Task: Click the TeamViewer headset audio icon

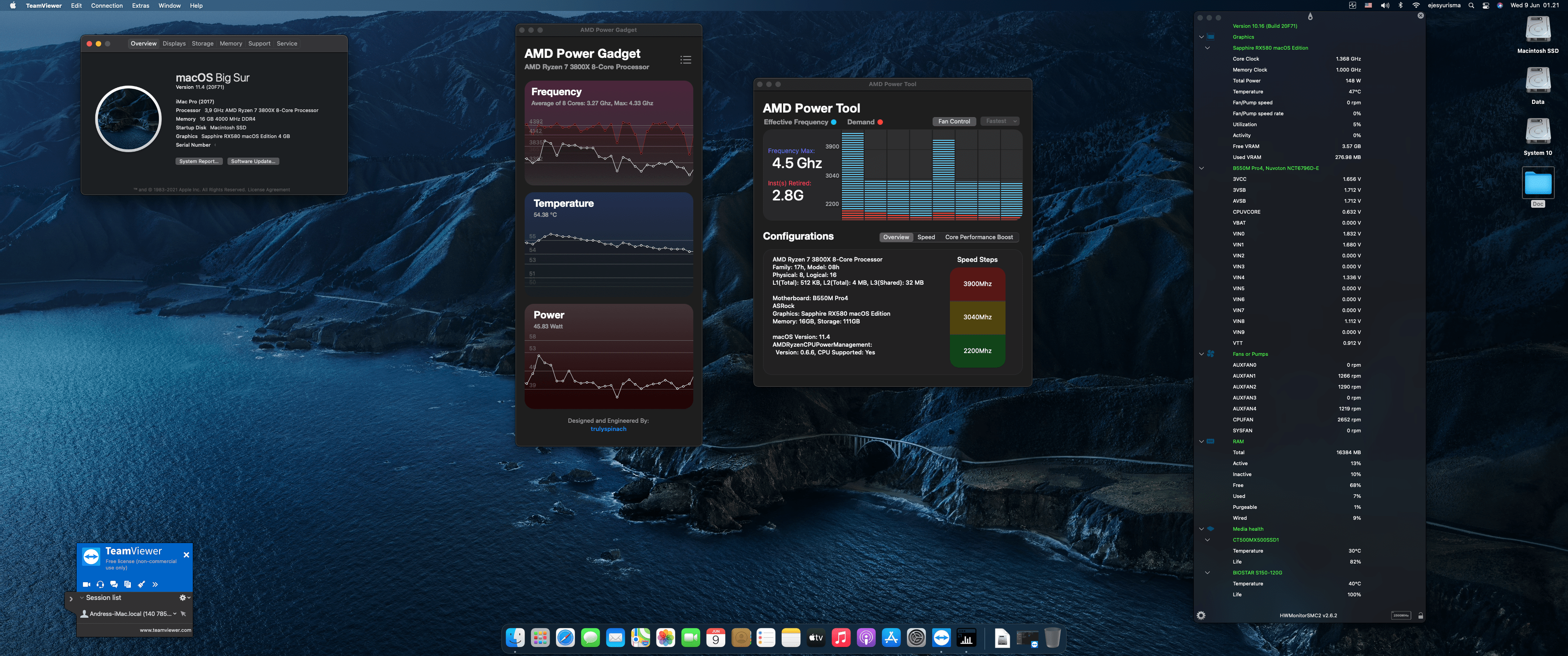Action: pos(100,584)
